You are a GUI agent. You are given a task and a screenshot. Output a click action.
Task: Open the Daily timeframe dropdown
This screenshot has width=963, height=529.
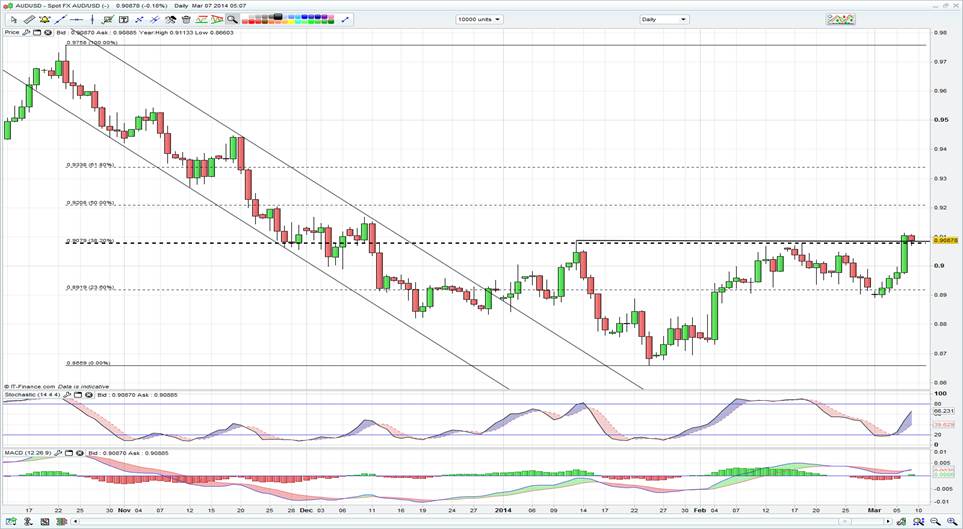664,19
